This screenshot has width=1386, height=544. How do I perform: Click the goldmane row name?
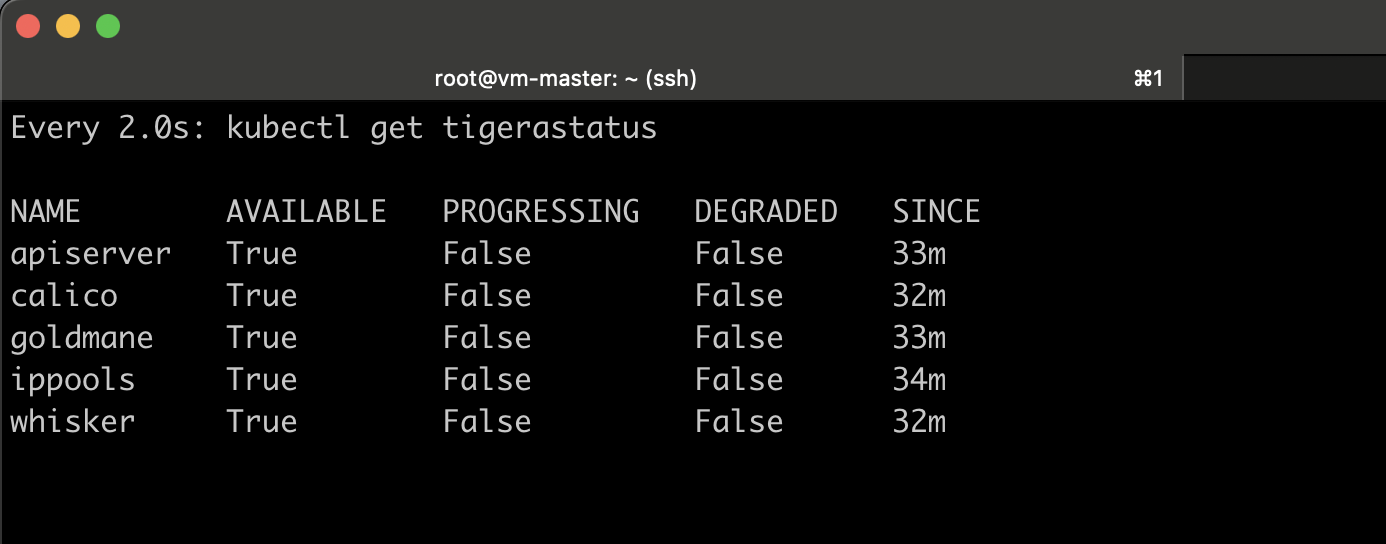(82, 338)
